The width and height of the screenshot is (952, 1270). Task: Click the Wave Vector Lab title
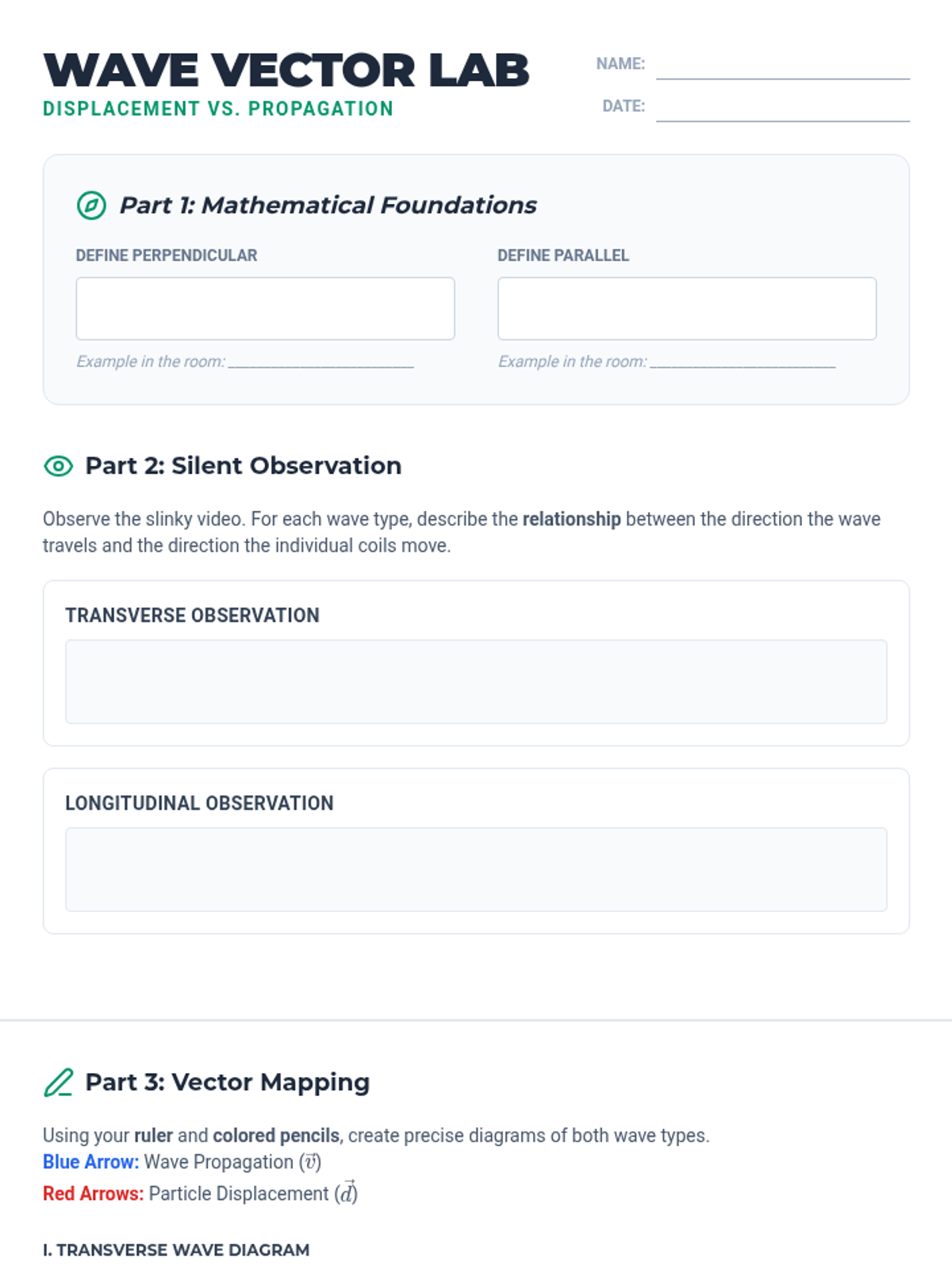(286, 70)
